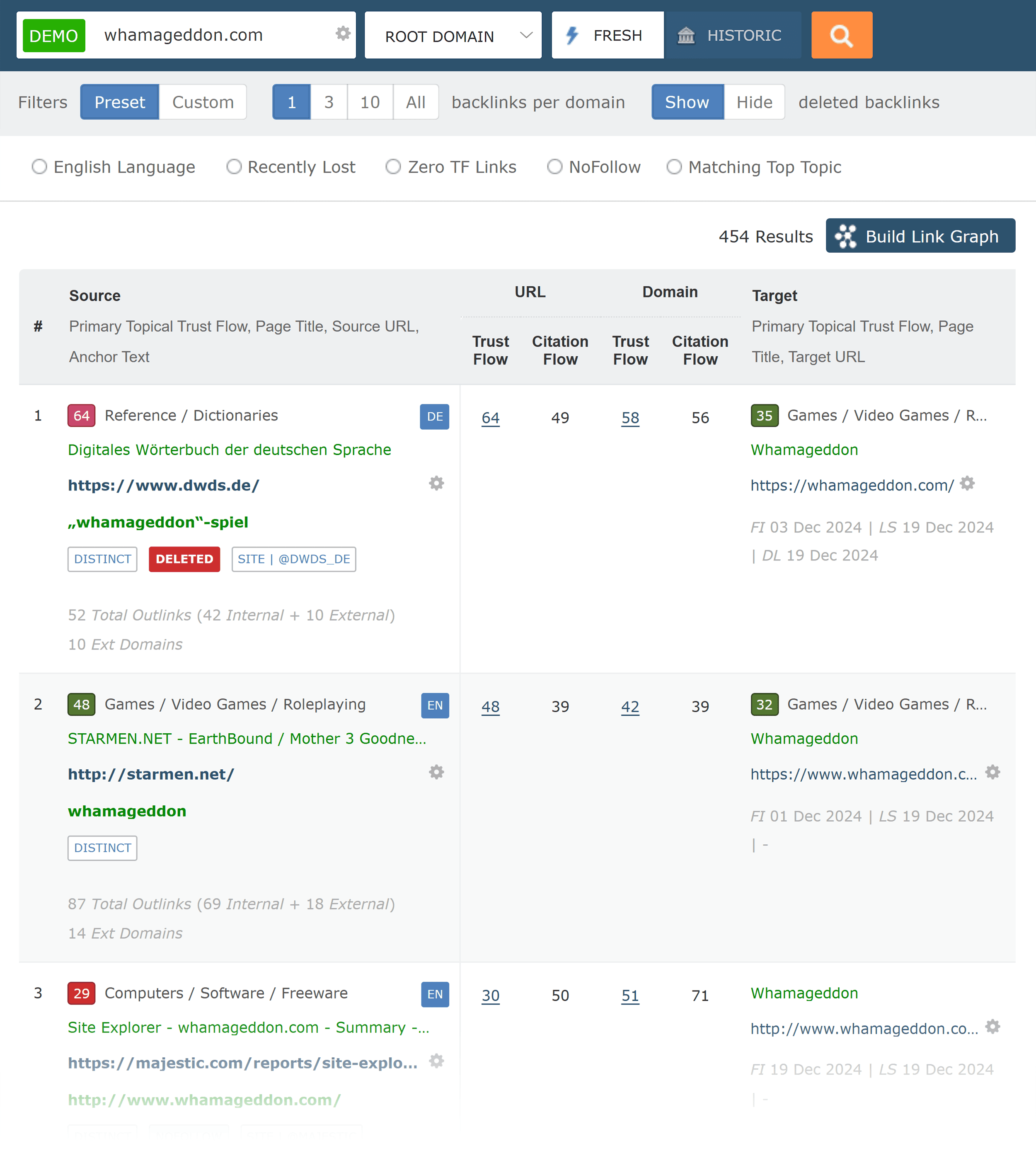
Task: Switch to the FRESH index tab
Action: pos(608,35)
